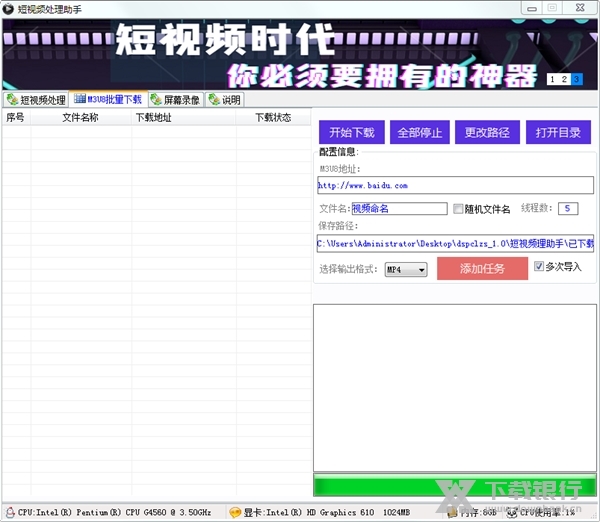This screenshot has height=522, width=600.
Task: Enable the 随机文件名 checkbox
Action: (458, 209)
